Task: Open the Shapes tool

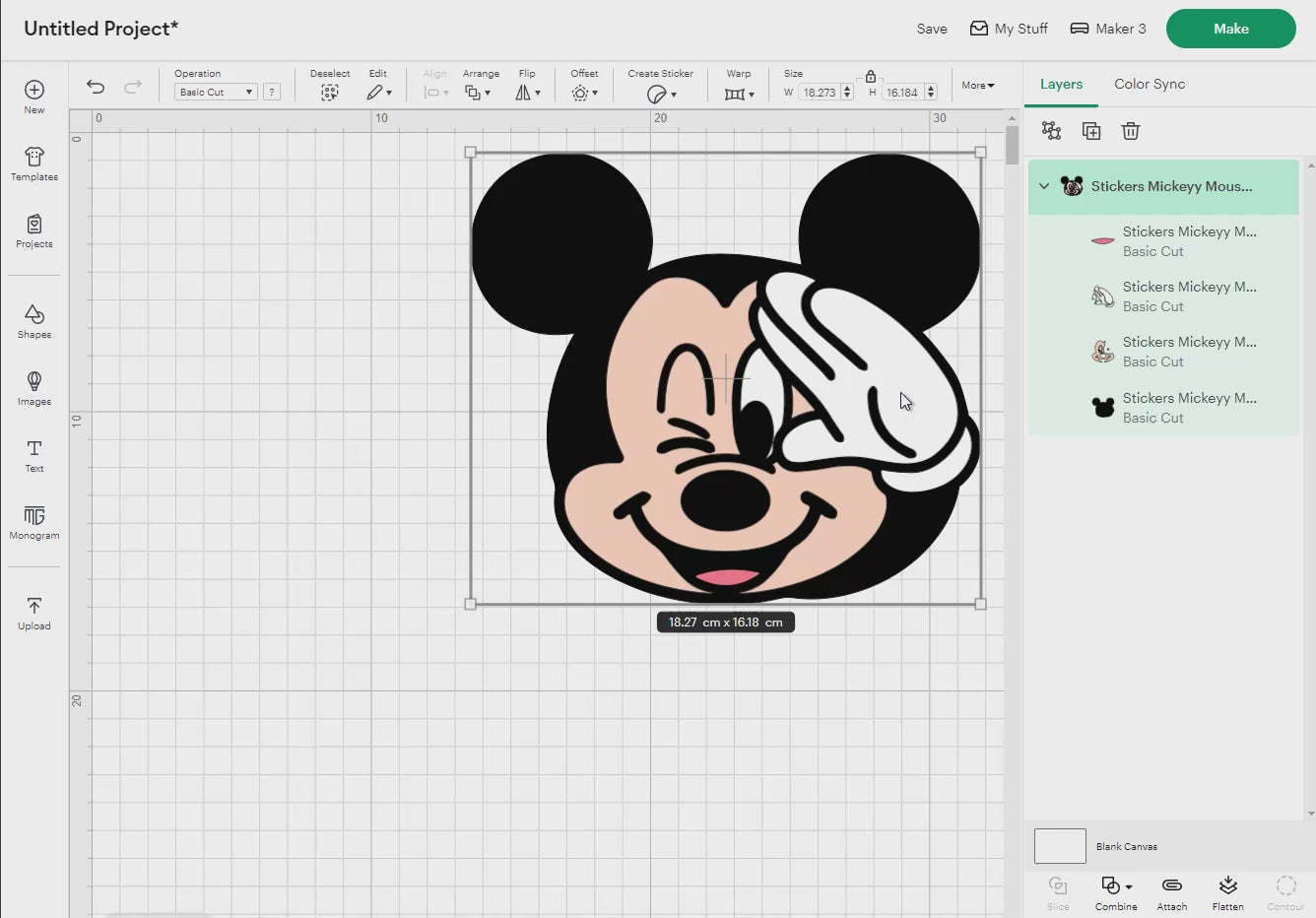Action: click(x=34, y=321)
